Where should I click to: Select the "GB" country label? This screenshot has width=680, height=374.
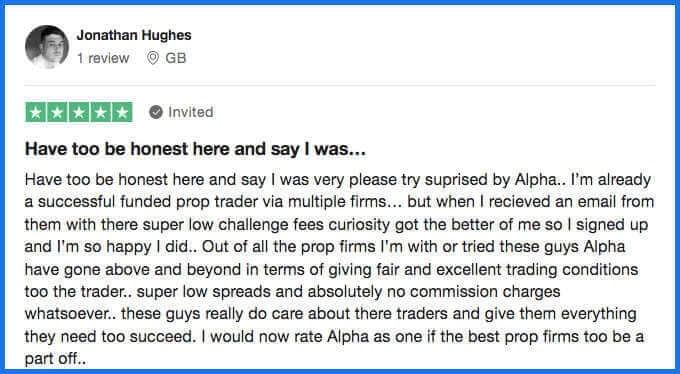click(x=176, y=58)
